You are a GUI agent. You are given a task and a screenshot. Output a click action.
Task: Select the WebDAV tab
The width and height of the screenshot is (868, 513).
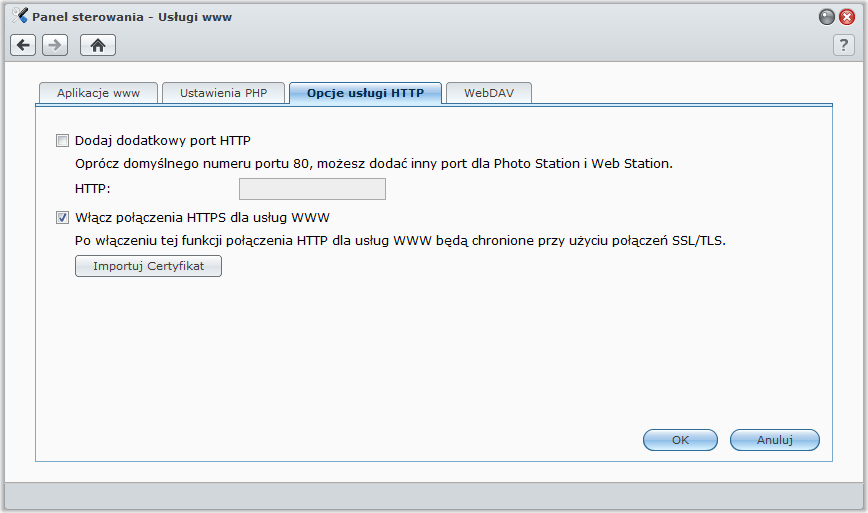[x=489, y=93]
